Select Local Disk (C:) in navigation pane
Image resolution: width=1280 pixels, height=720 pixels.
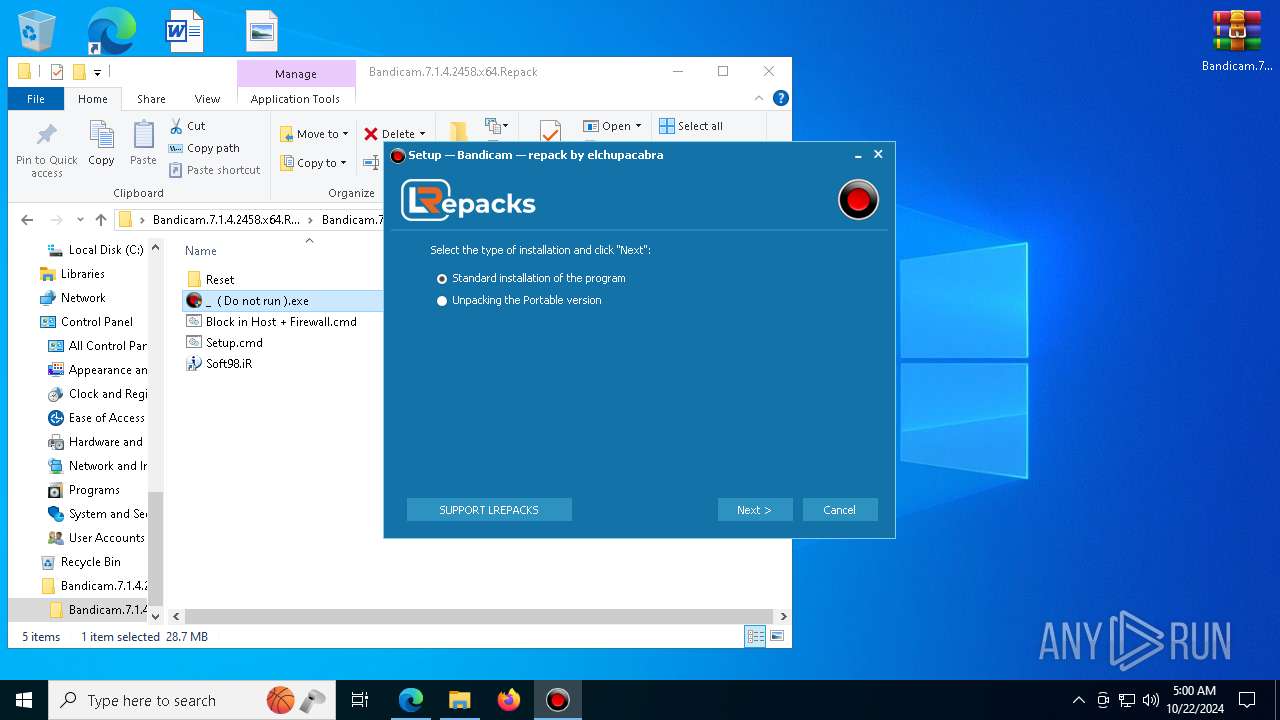tap(95, 250)
